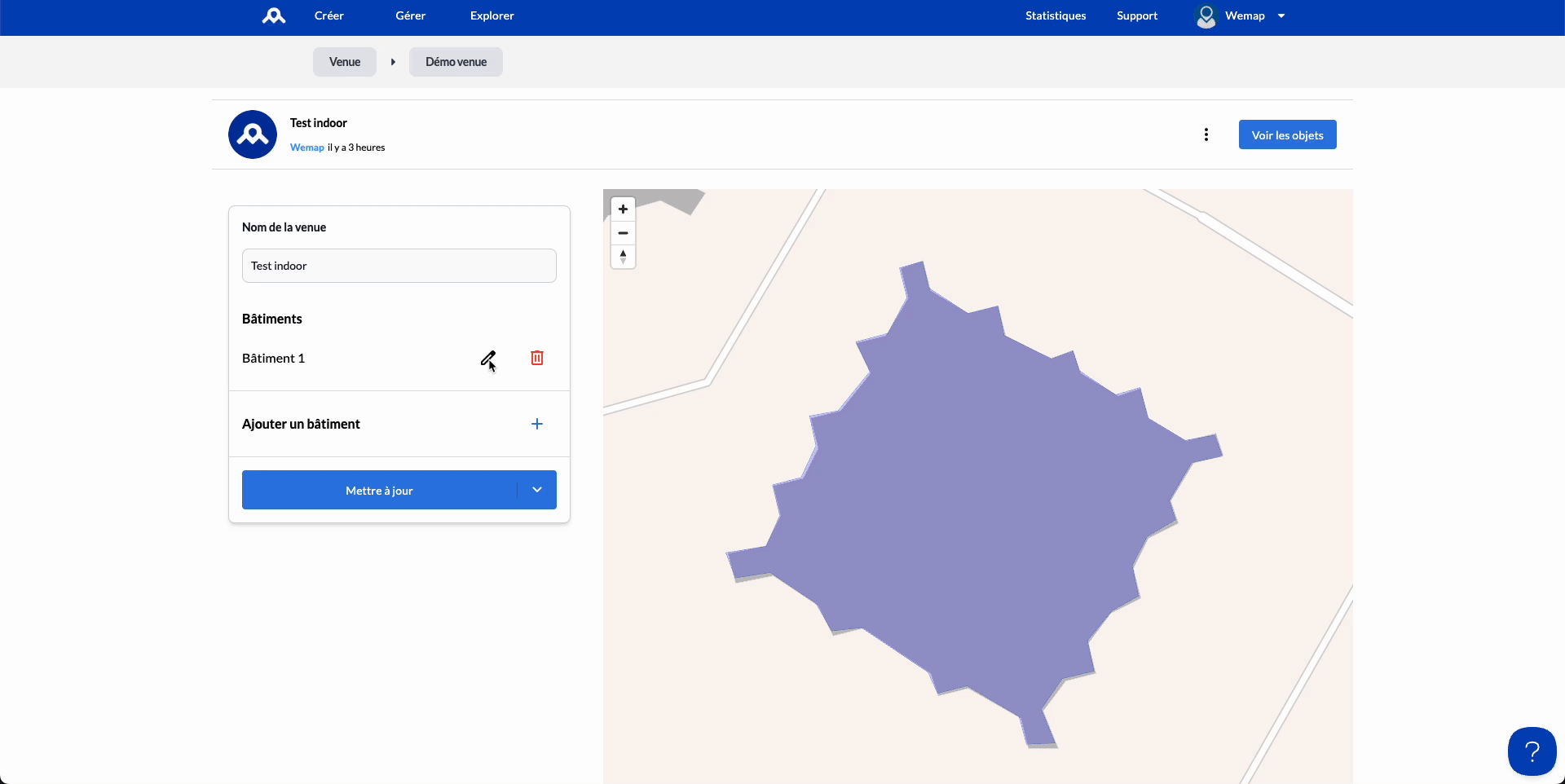
Task: Click the Voir les objets button
Action: coord(1287,135)
